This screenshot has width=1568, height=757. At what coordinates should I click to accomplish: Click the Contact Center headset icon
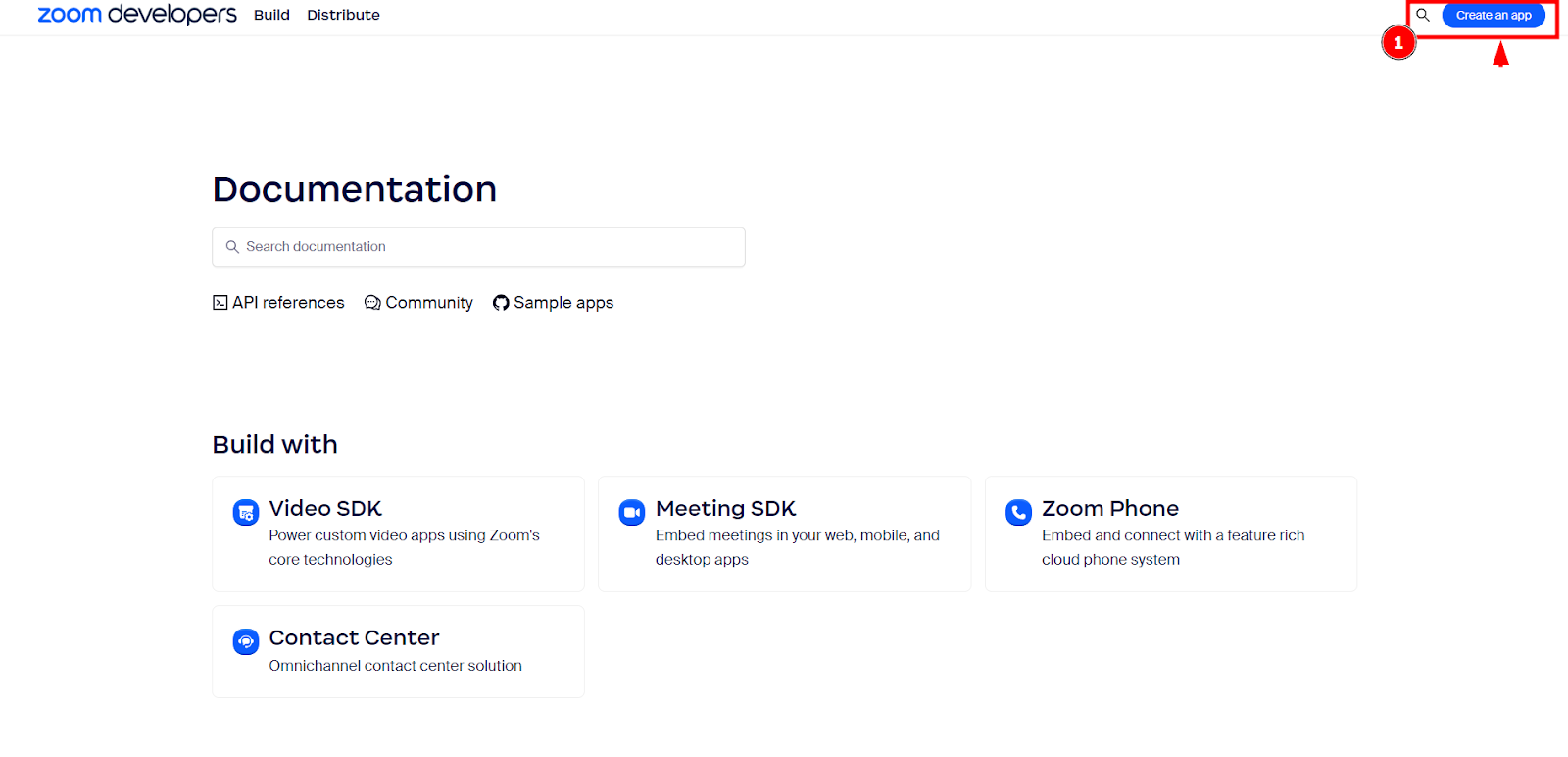[246, 641]
